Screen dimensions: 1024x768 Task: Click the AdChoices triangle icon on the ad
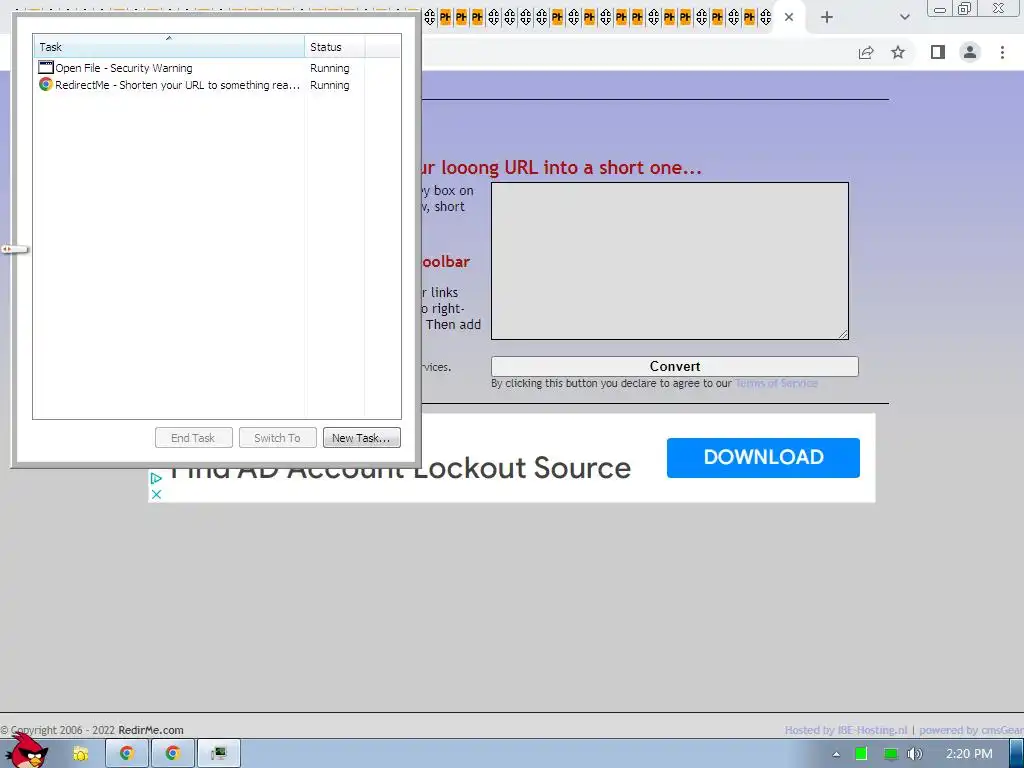156,479
